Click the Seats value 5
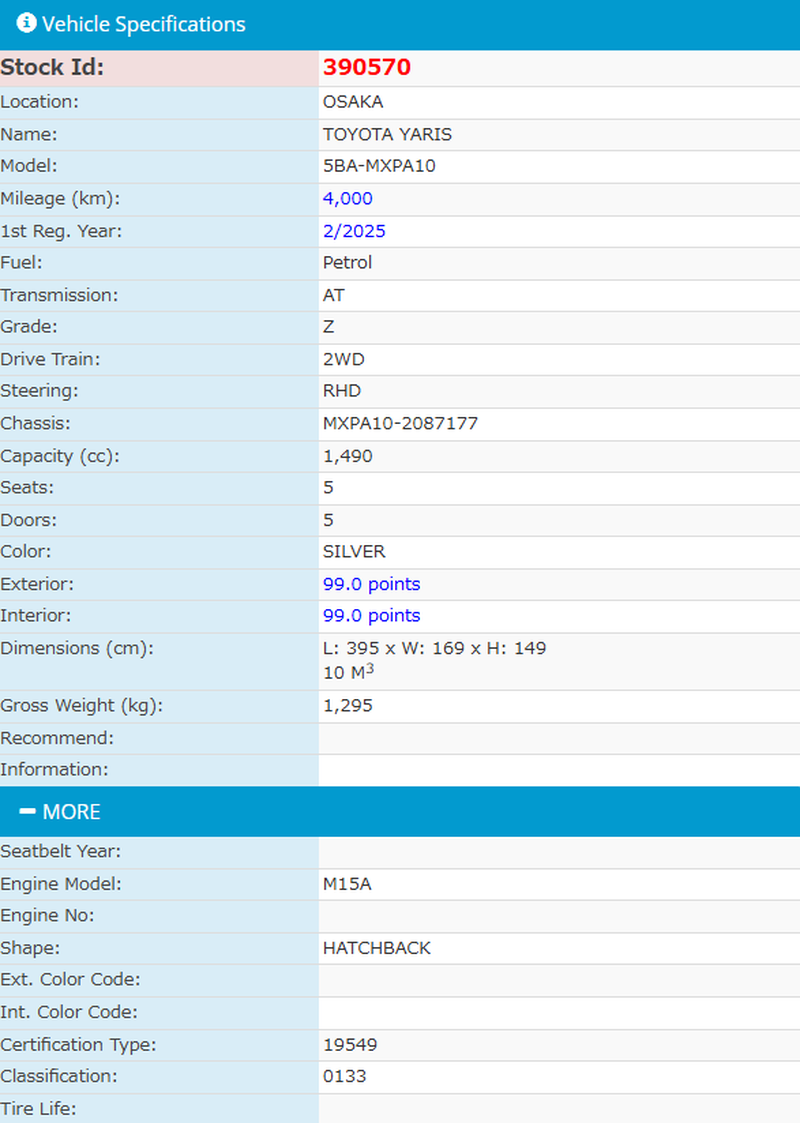The image size is (800, 1123). pos(328,488)
